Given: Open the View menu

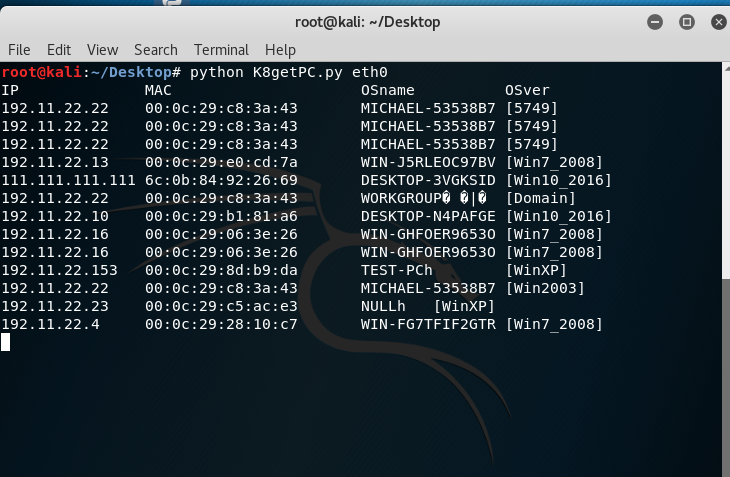Looking at the screenshot, I should [x=102, y=49].
